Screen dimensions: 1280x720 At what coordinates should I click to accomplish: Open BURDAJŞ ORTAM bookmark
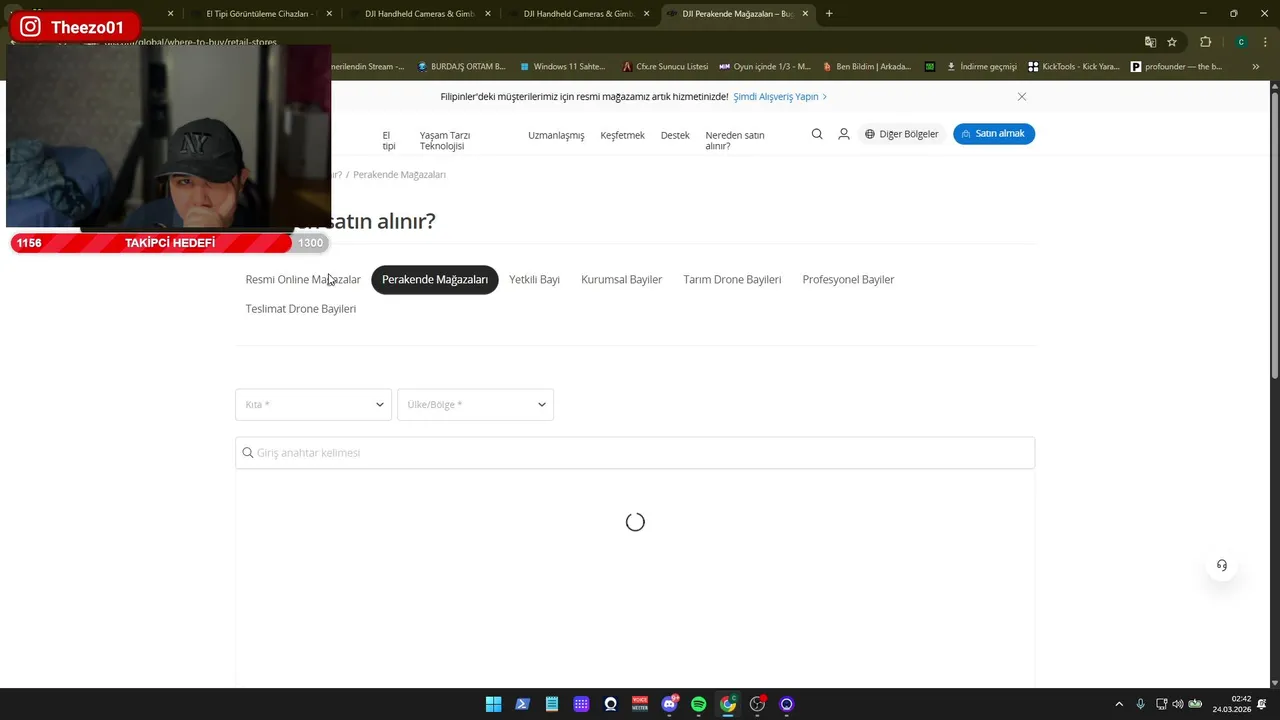pos(462,67)
